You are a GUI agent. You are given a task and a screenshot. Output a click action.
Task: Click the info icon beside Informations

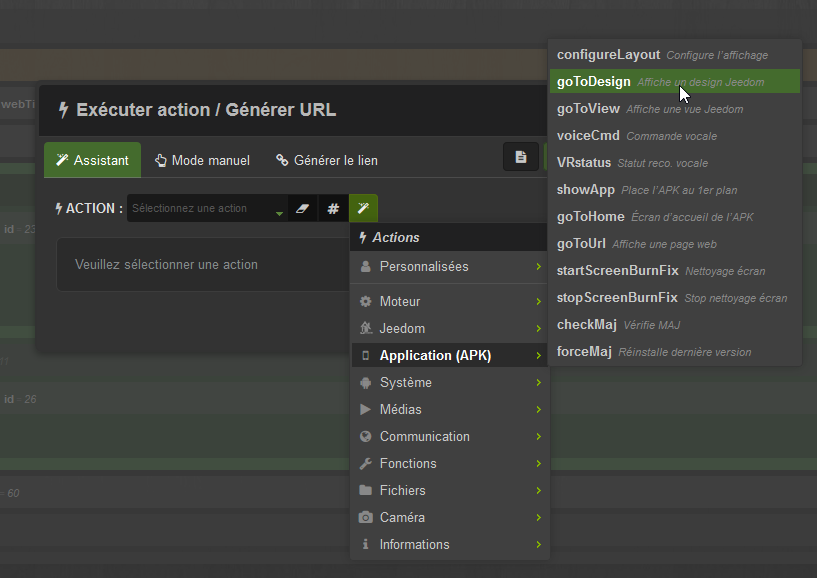click(x=366, y=544)
